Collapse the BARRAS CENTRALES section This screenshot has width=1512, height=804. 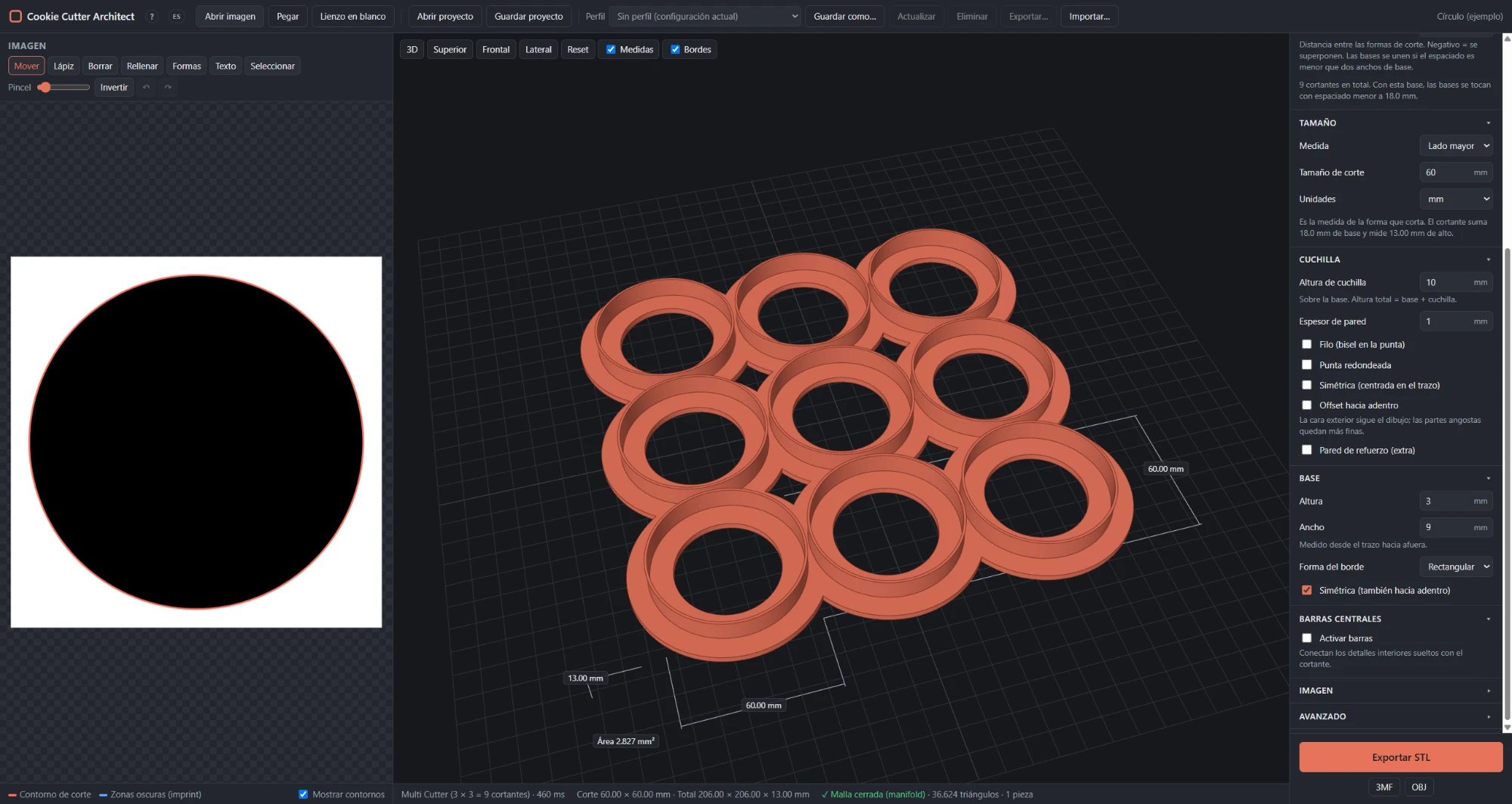1395,619
